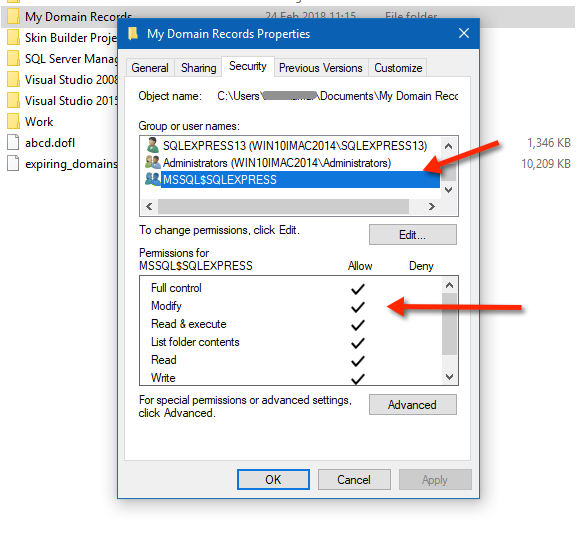Select Visual Studio 2008 folder in Explorer
Image resolution: width=581 pixels, height=536 pixels.
click(x=70, y=80)
